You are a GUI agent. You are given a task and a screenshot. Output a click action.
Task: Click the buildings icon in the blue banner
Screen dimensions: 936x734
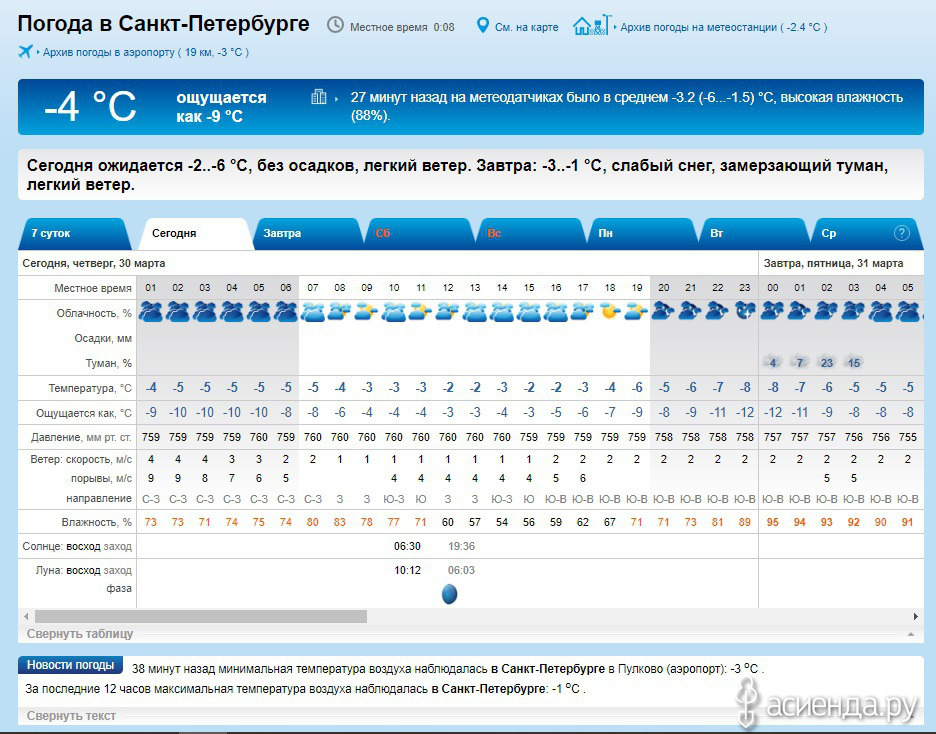click(319, 97)
